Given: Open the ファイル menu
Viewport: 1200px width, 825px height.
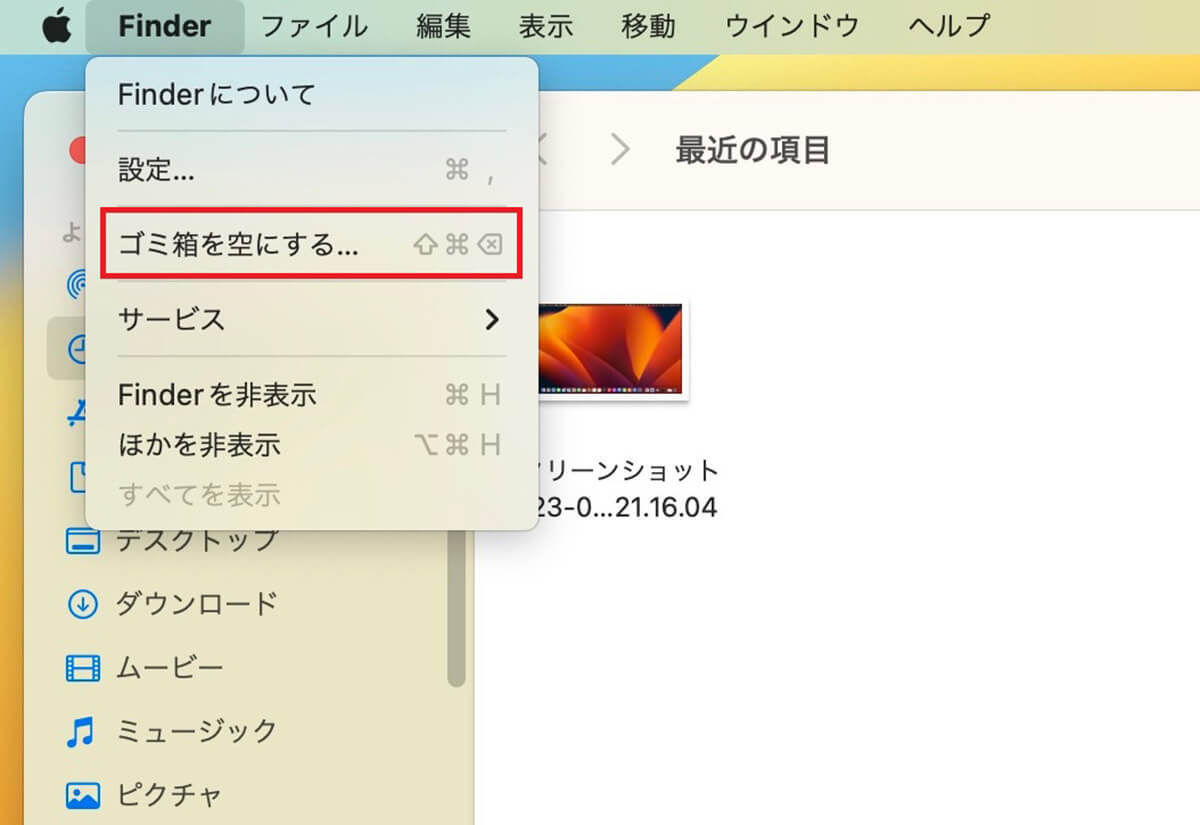Looking at the screenshot, I should tap(314, 26).
